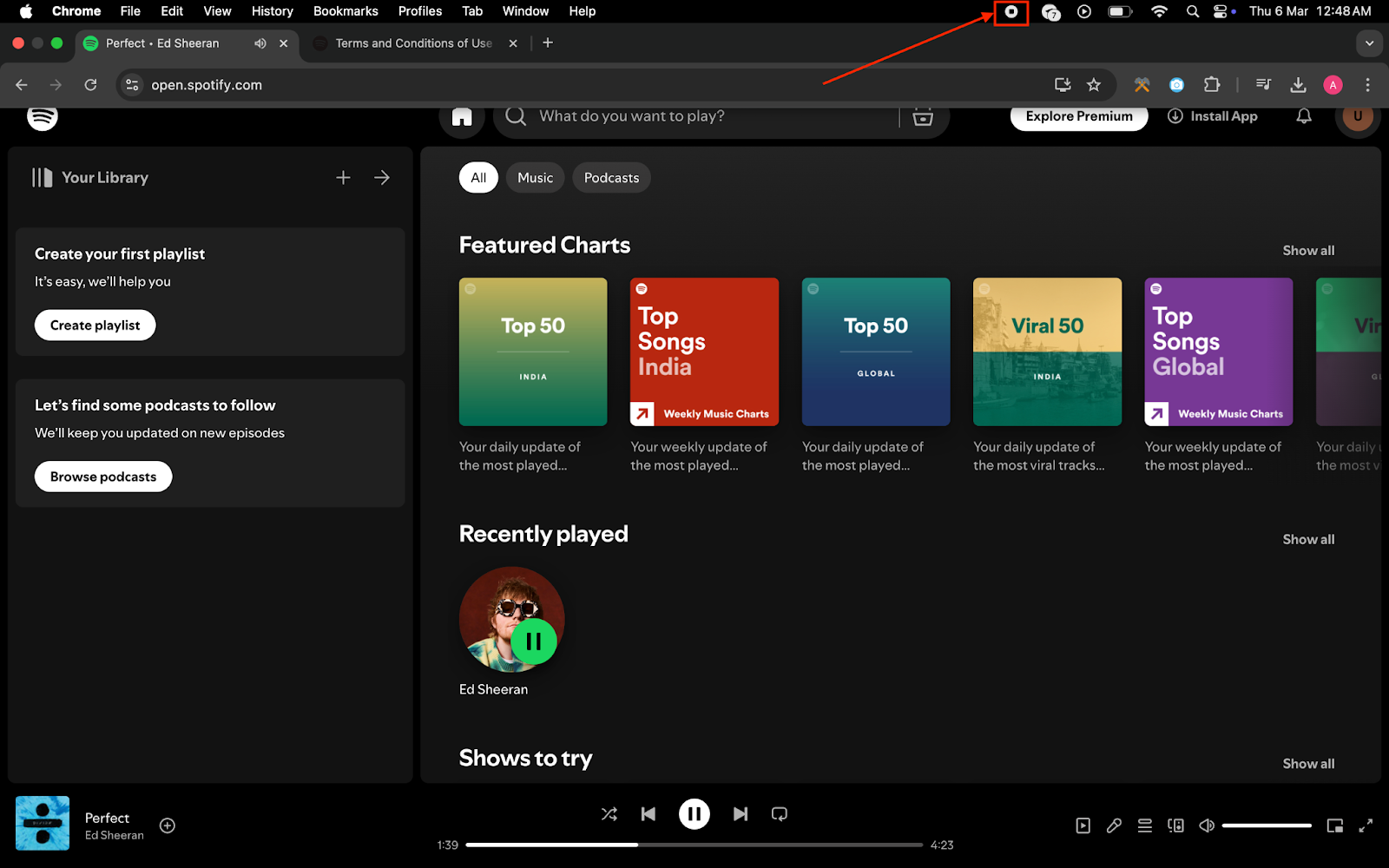Click the Create playlist button

[x=95, y=325]
